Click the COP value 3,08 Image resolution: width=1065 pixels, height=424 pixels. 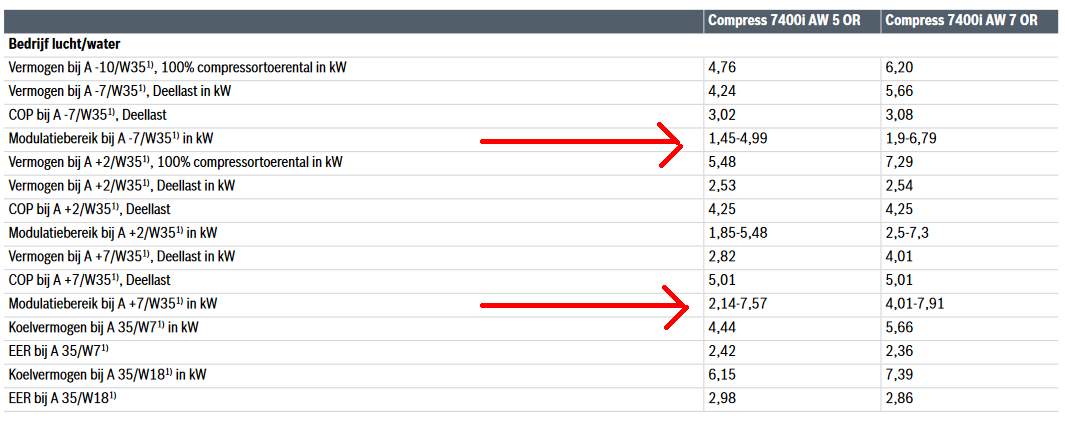(900, 115)
